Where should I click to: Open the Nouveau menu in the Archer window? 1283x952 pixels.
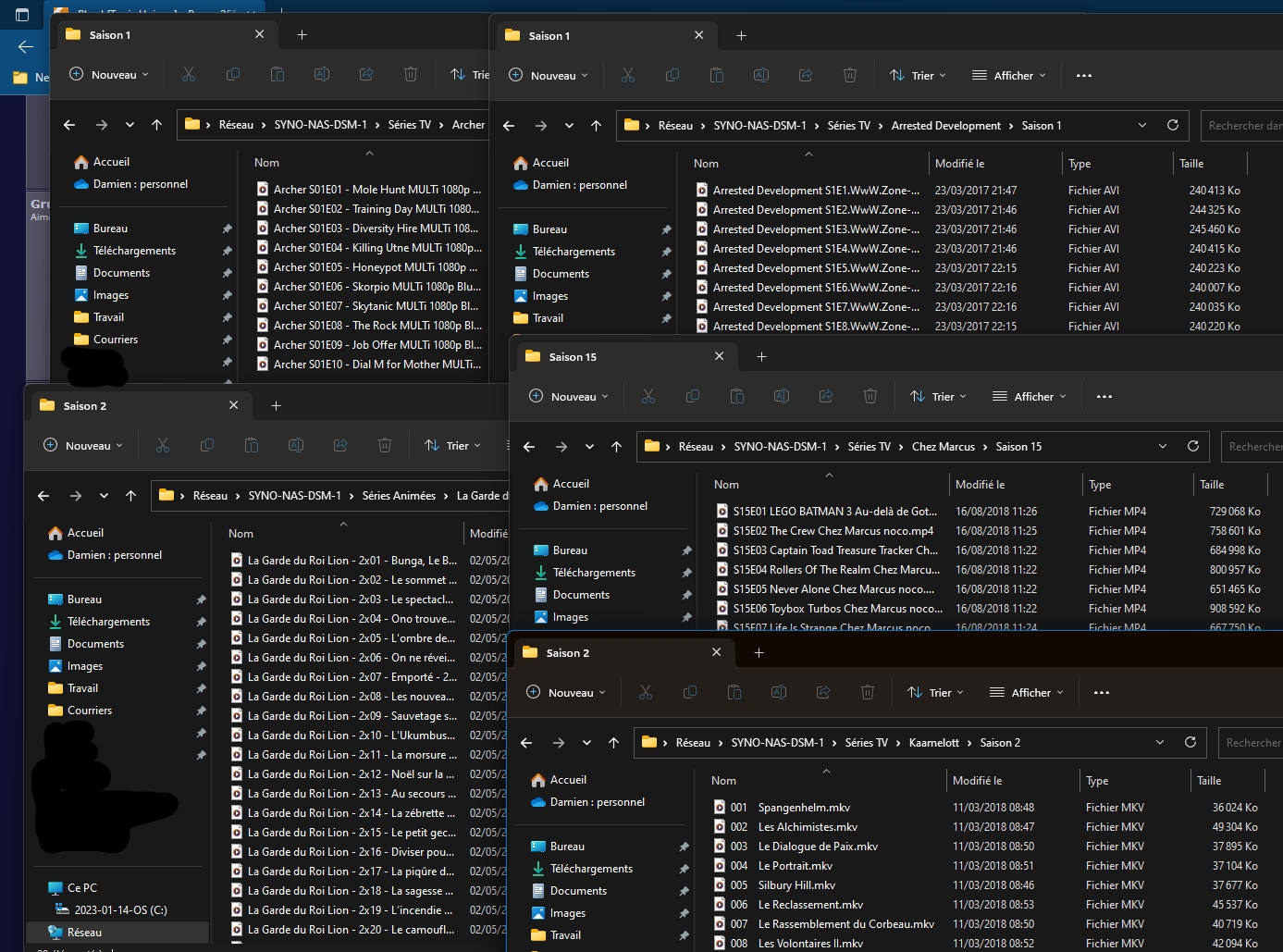tap(109, 75)
